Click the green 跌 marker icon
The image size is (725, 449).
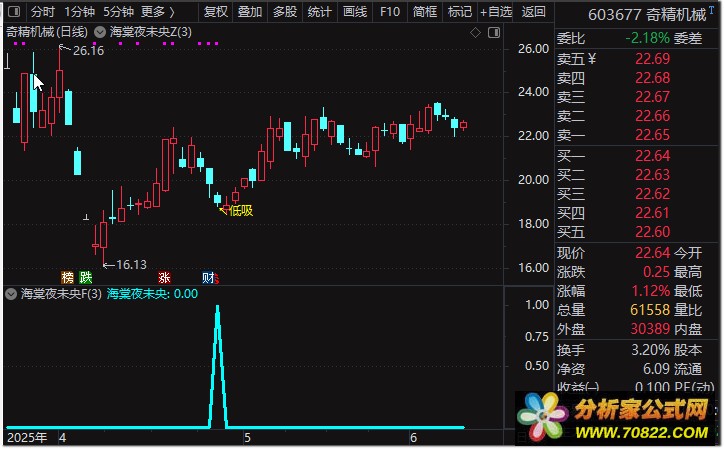86,277
